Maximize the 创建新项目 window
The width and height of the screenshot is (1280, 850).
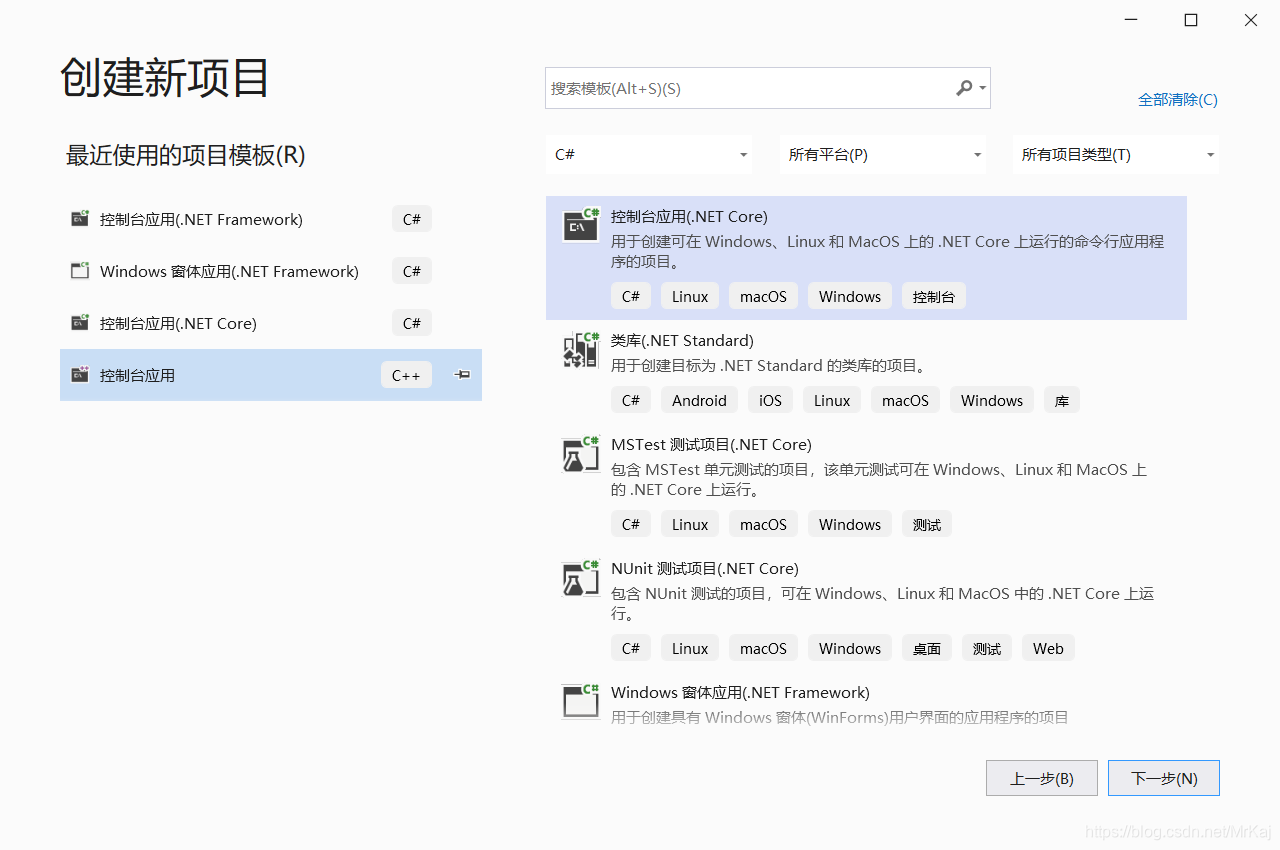pyautogui.click(x=1191, y=20)
